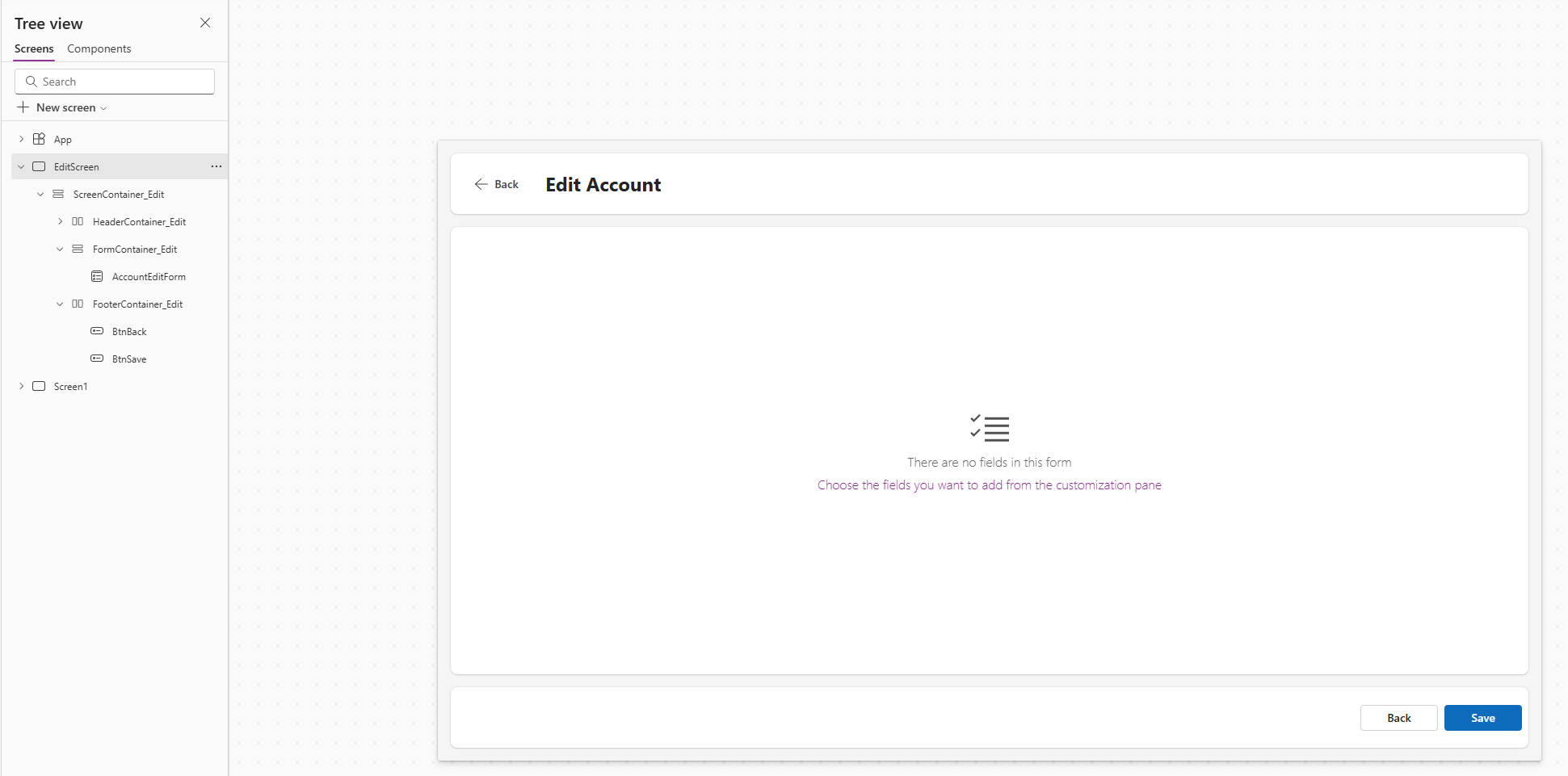Screen dimensions: 1568x776
Task: Open the EditScreen more options ellipsis
Action: point(216,166)
